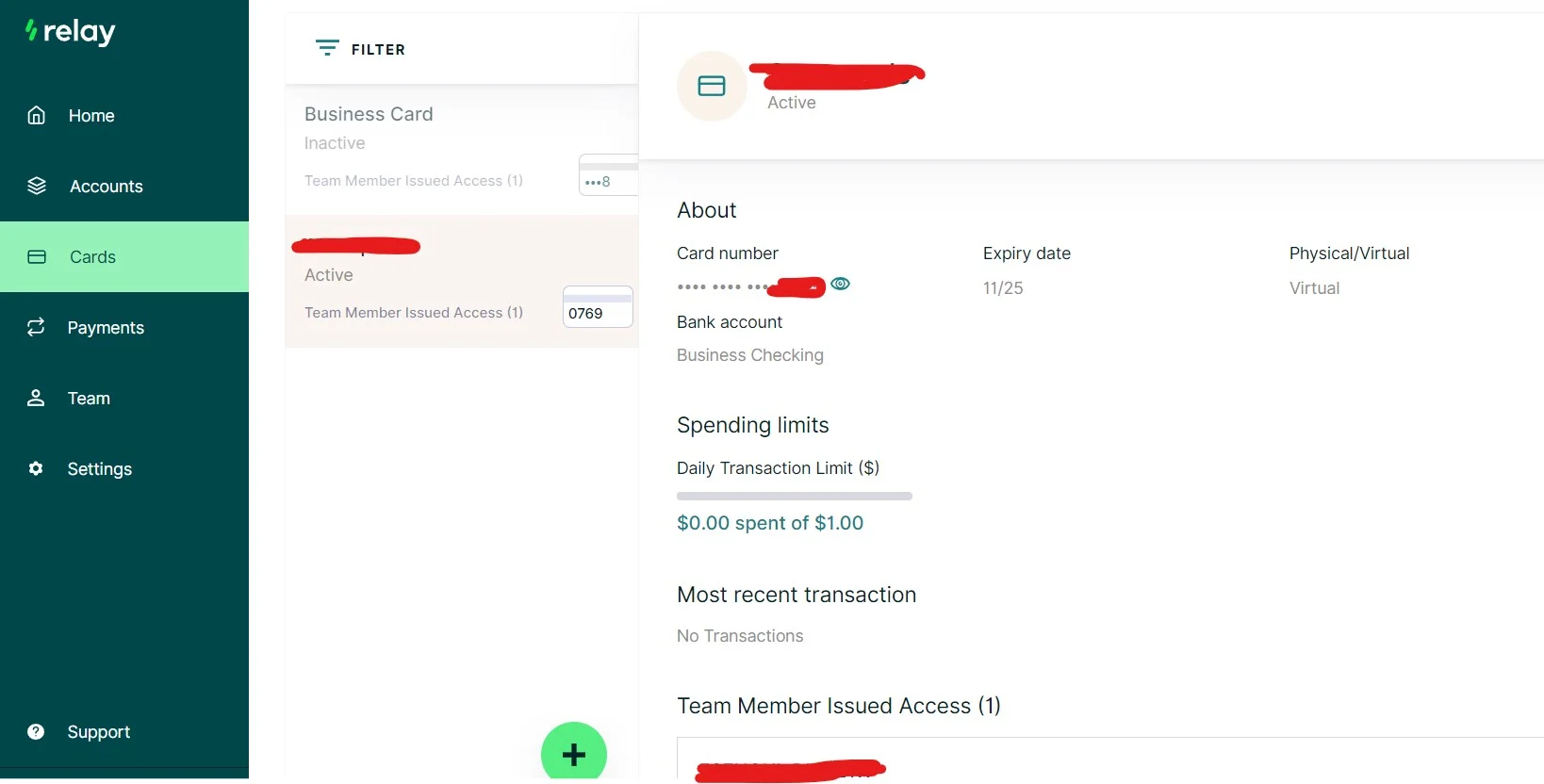This screenshot has width=1544, height=784.
Task: Click the Settings gear icon
Action: (36, 468)
